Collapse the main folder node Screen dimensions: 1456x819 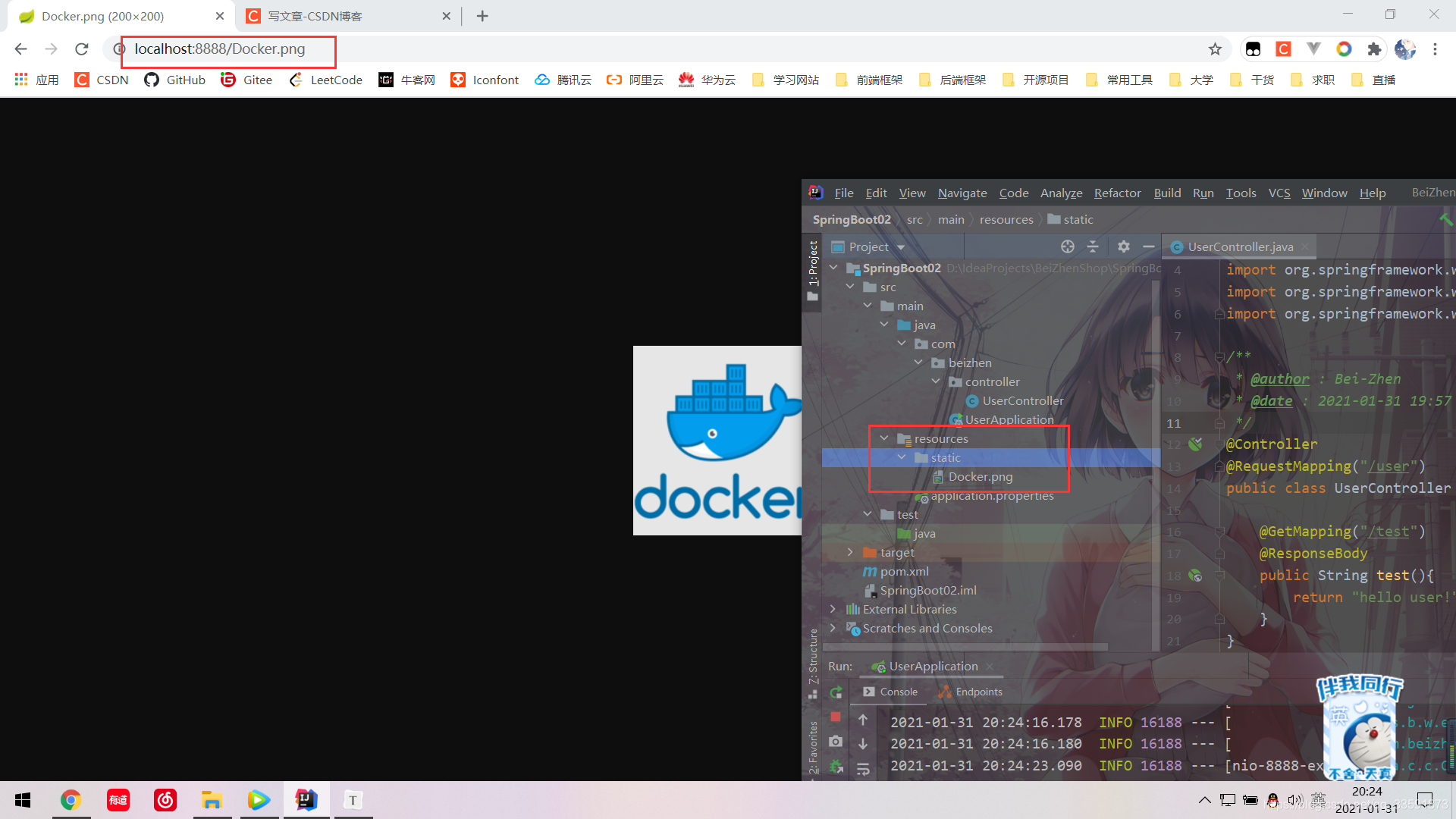[x=867, y=306]
